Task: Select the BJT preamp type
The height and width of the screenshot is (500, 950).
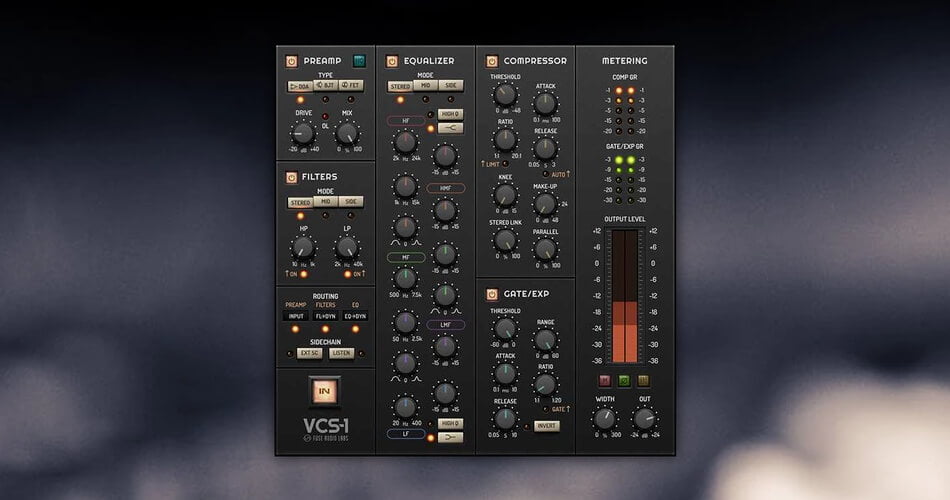Action: (x=326, y=85)
